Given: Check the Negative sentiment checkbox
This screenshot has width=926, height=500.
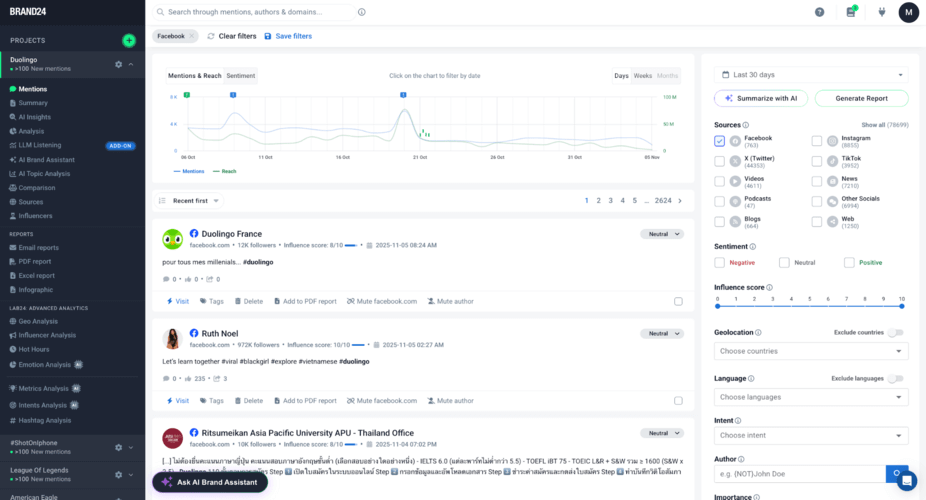Looking at the screenshot, I should [x=719, y=263].
